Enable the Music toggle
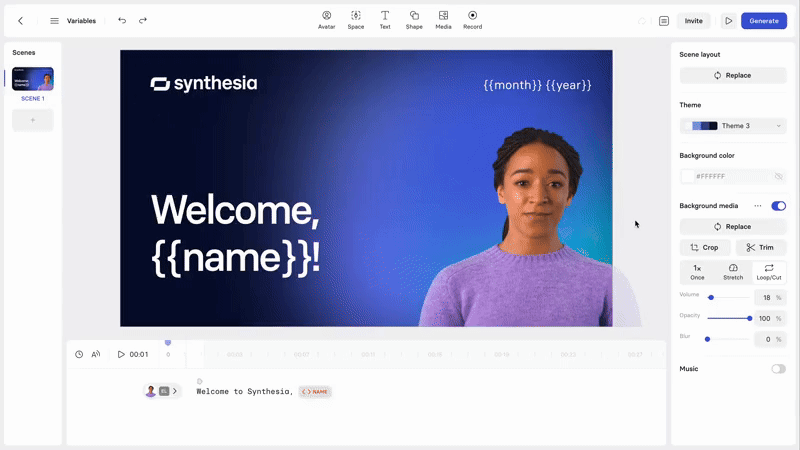 click(x=778, y=369)
